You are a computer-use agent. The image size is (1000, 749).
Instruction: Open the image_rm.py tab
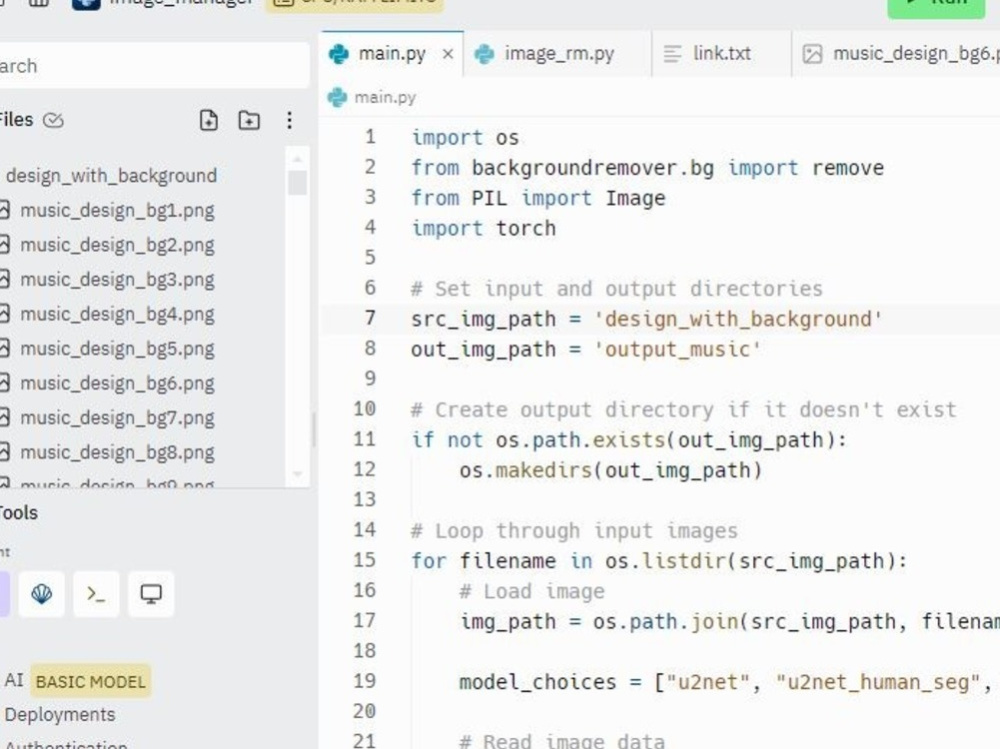coord(559,54)
